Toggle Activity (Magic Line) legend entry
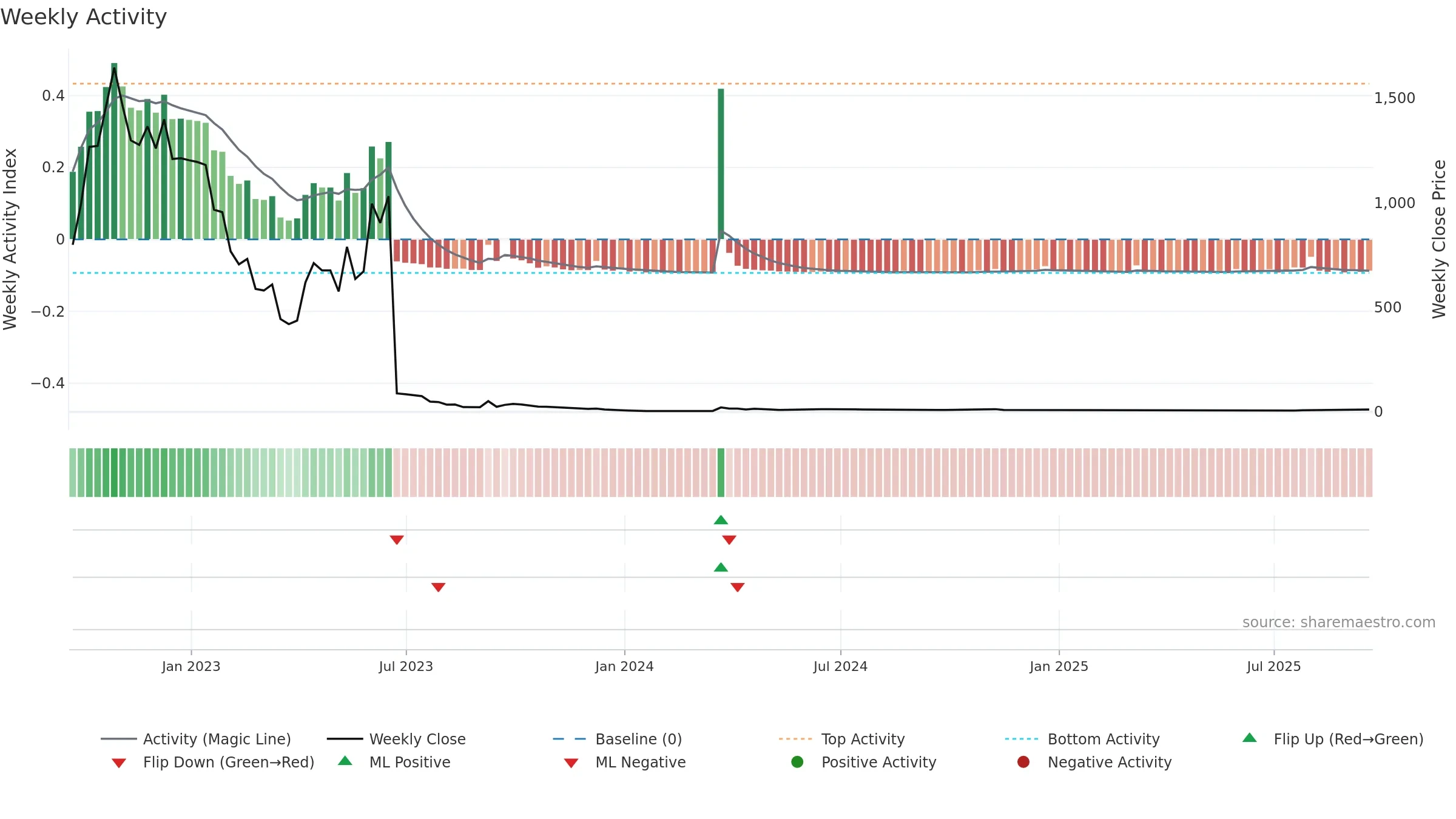The height and width of the screenshot is (819, 1456). click(x=196, y=739)
